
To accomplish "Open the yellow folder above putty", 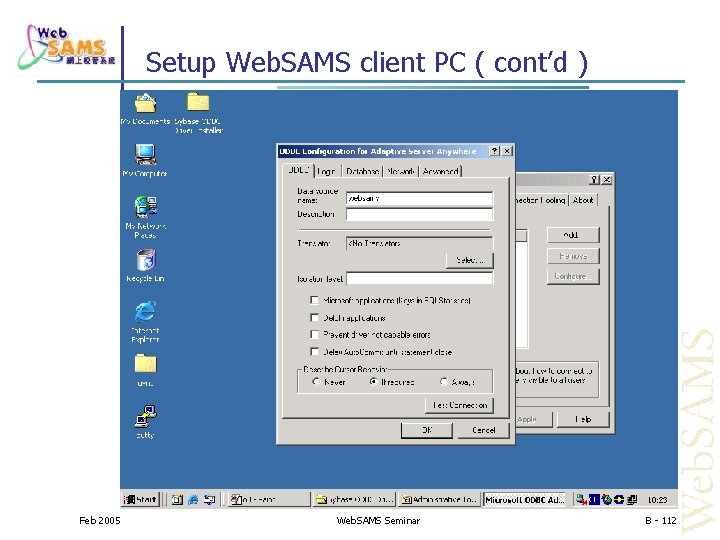I will coord(145,370).
